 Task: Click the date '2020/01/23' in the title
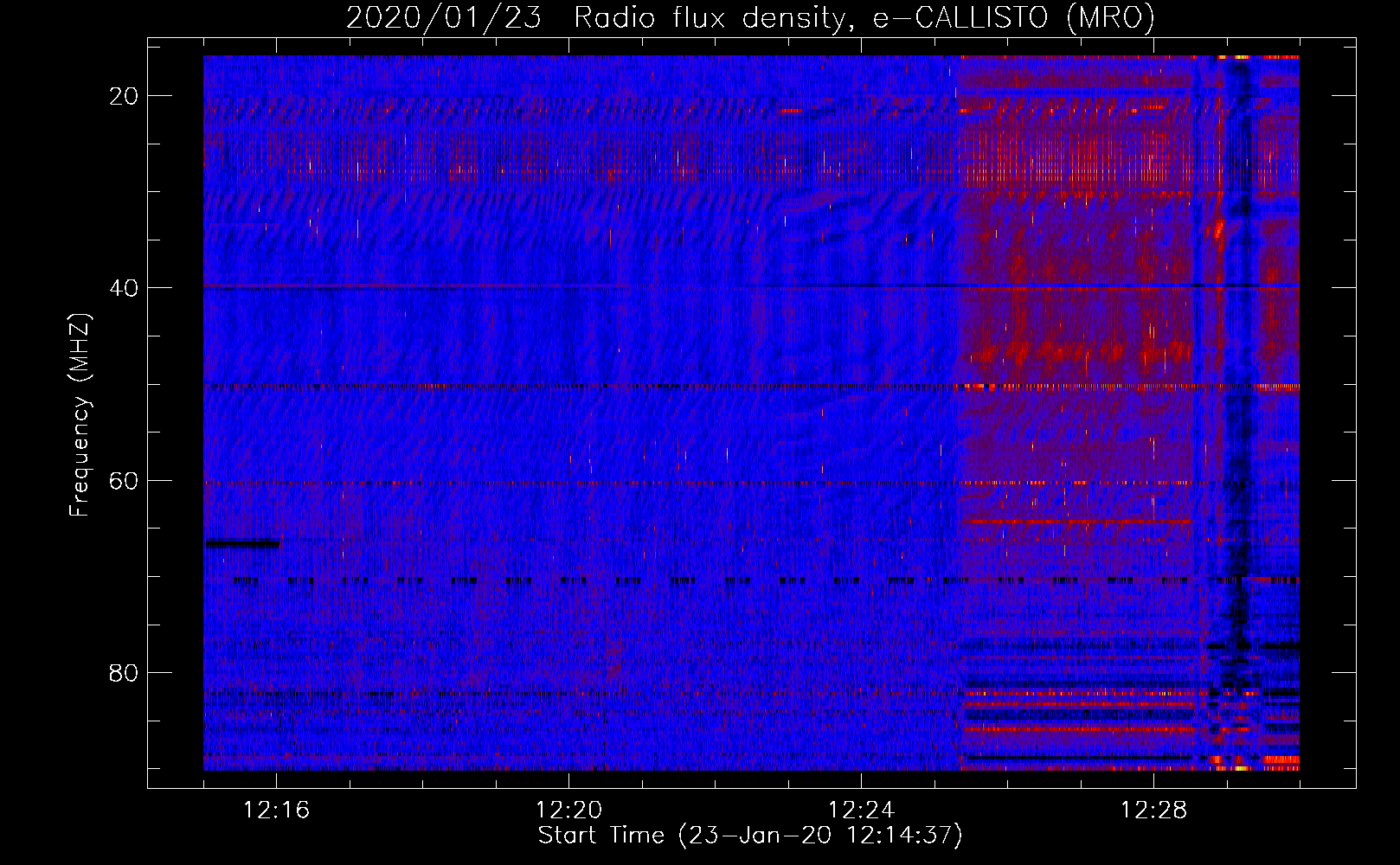(x=444, y=18)
